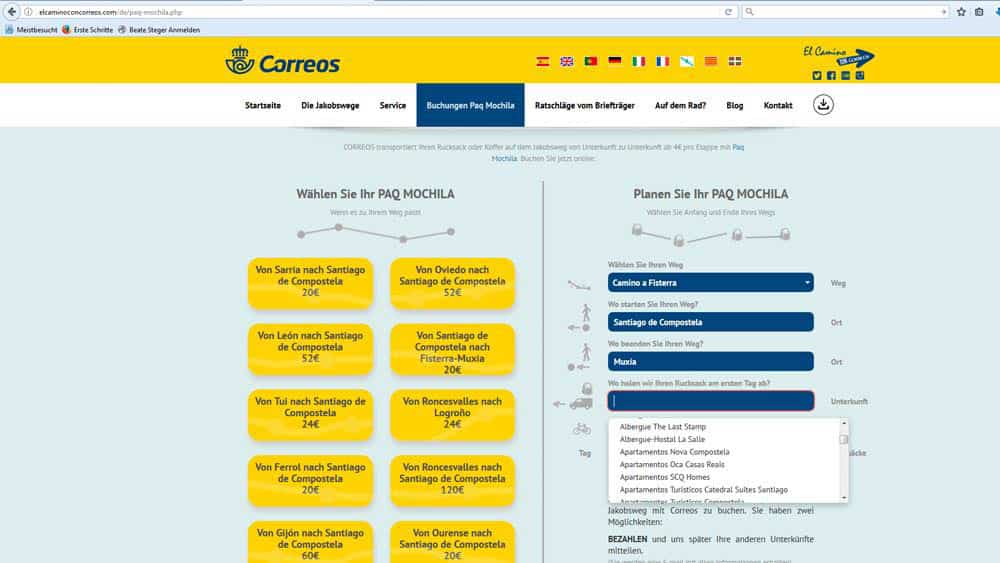The height and width of the screenshot is (563, 1000).
Task: Select 'Albergue The Last Stamp' from list
Action: pyautogui.click(x=662, y=427)
